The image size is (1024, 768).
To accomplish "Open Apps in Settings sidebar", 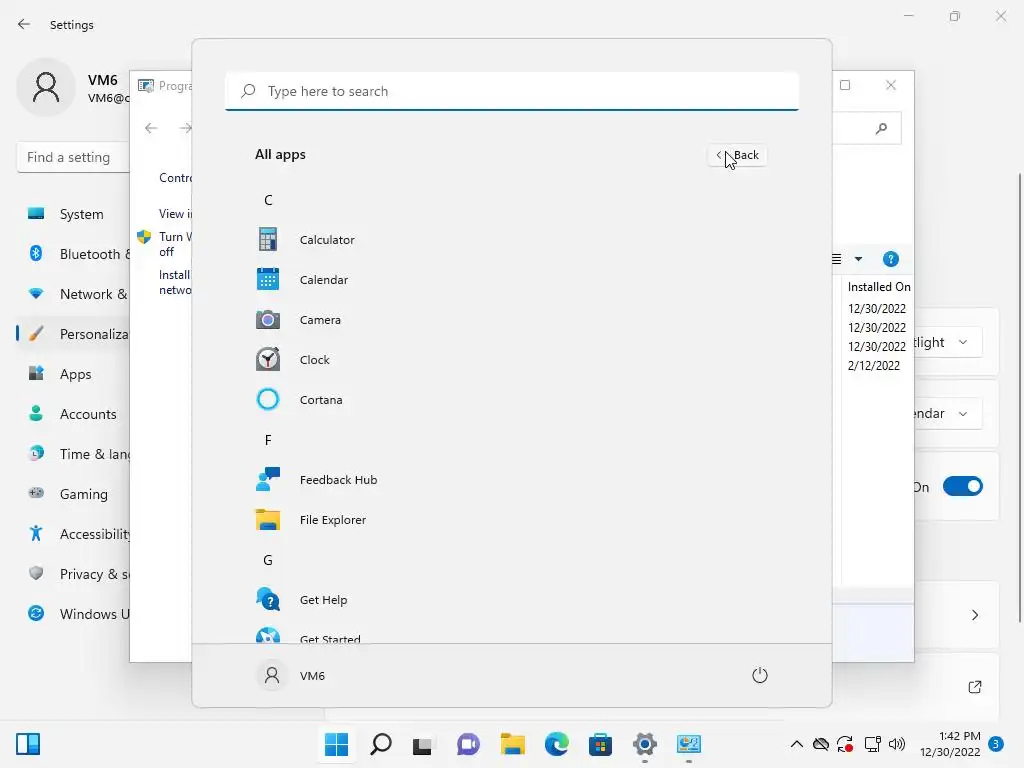I will pyautogui.click(x=73, y=374).
